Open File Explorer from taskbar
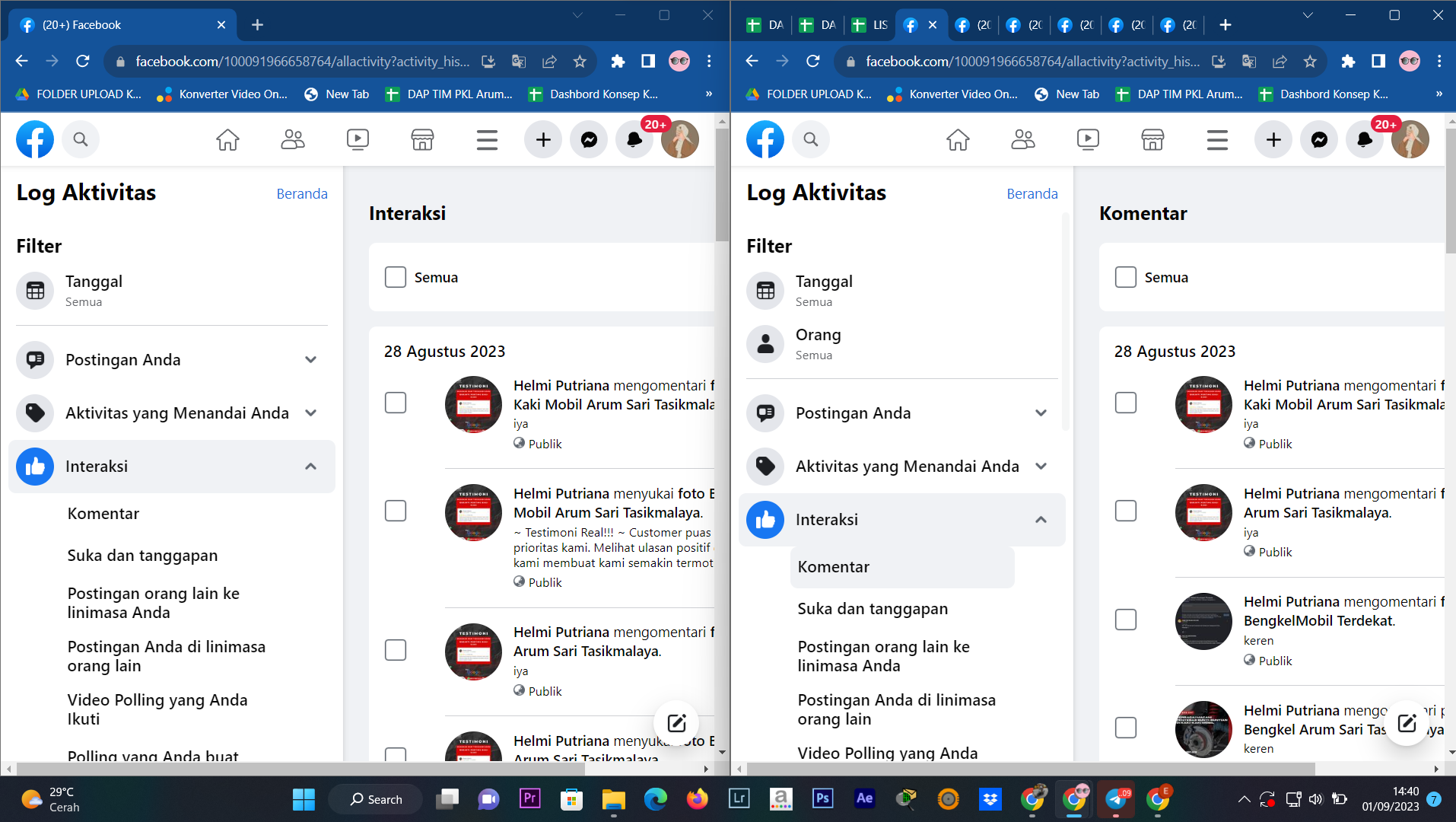 (x=613, y=798)
